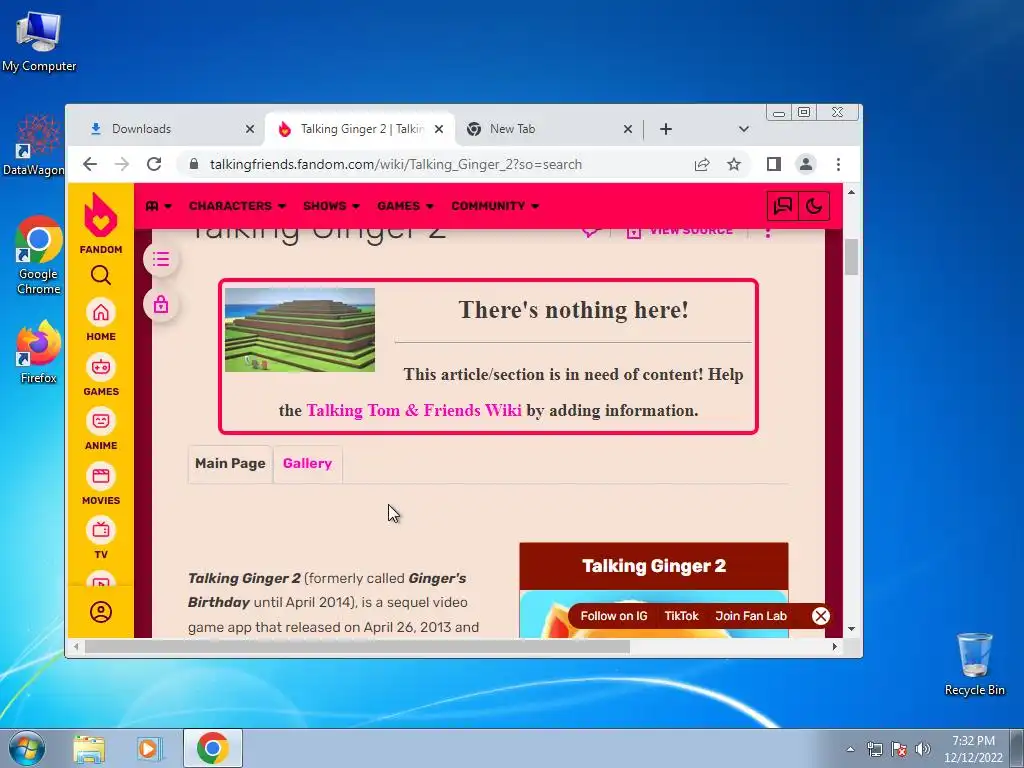Open a new browser tab with plus

pyautogui.click(x=665, y=129)
